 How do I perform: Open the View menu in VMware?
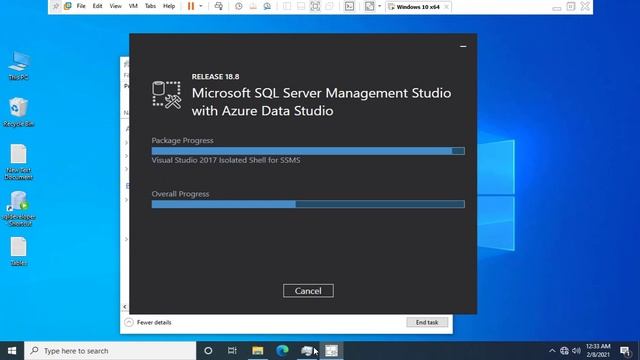116,6
